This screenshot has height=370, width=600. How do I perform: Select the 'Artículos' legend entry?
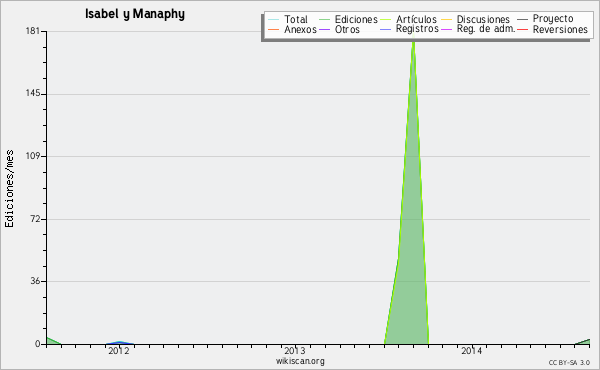coord(416,19)
